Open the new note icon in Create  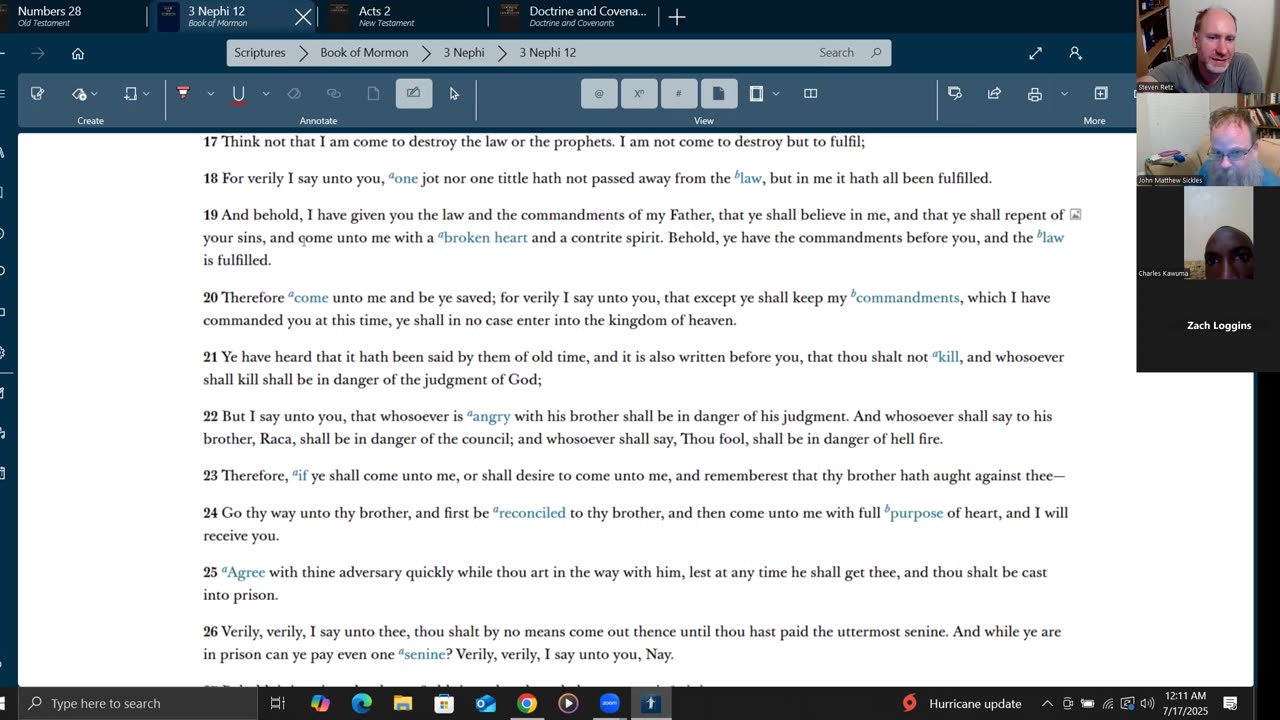(37, 93)
